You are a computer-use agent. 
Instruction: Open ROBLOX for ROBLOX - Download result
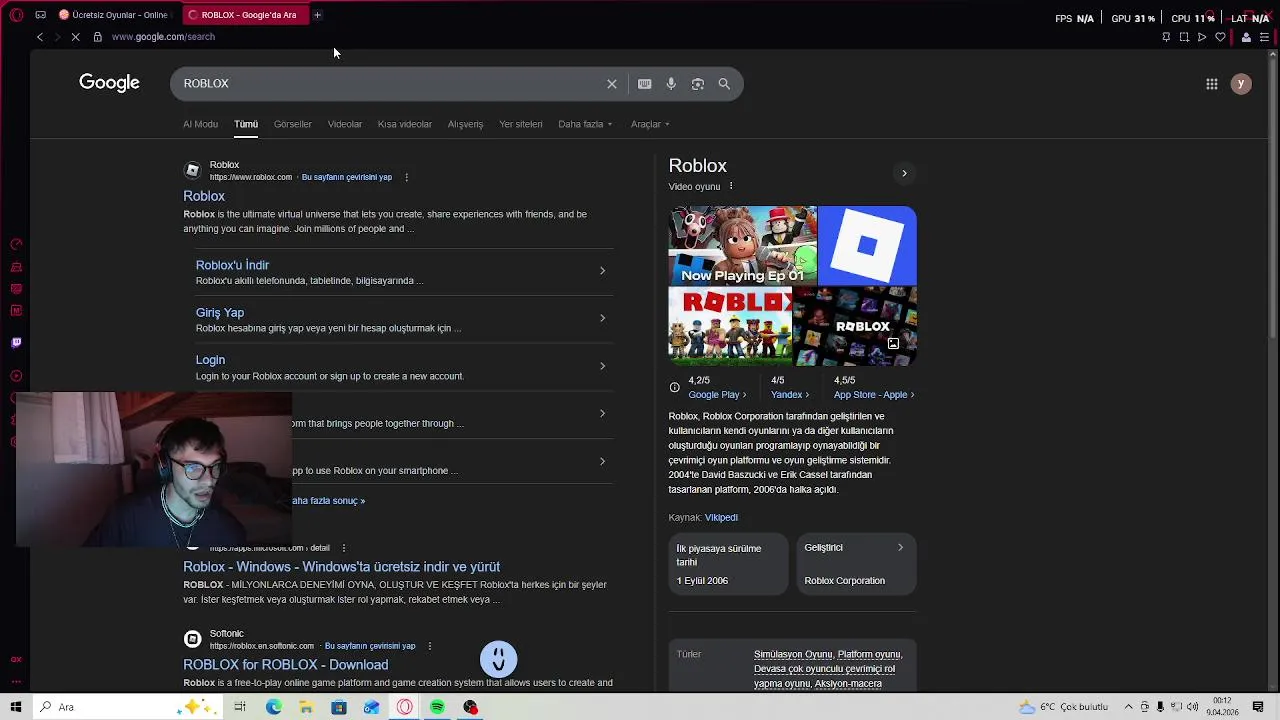click(285, 665)
